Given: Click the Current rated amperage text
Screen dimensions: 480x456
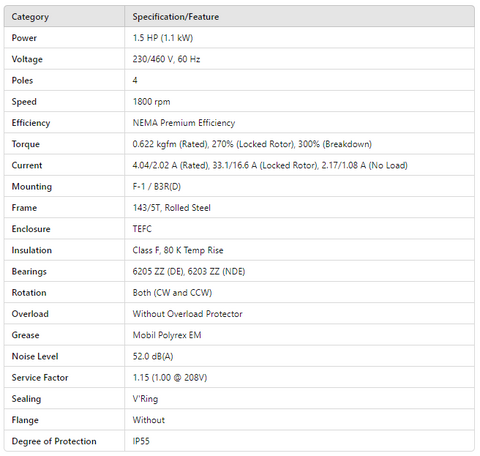Looking at the screenshot, I should (x=170, y=165).
